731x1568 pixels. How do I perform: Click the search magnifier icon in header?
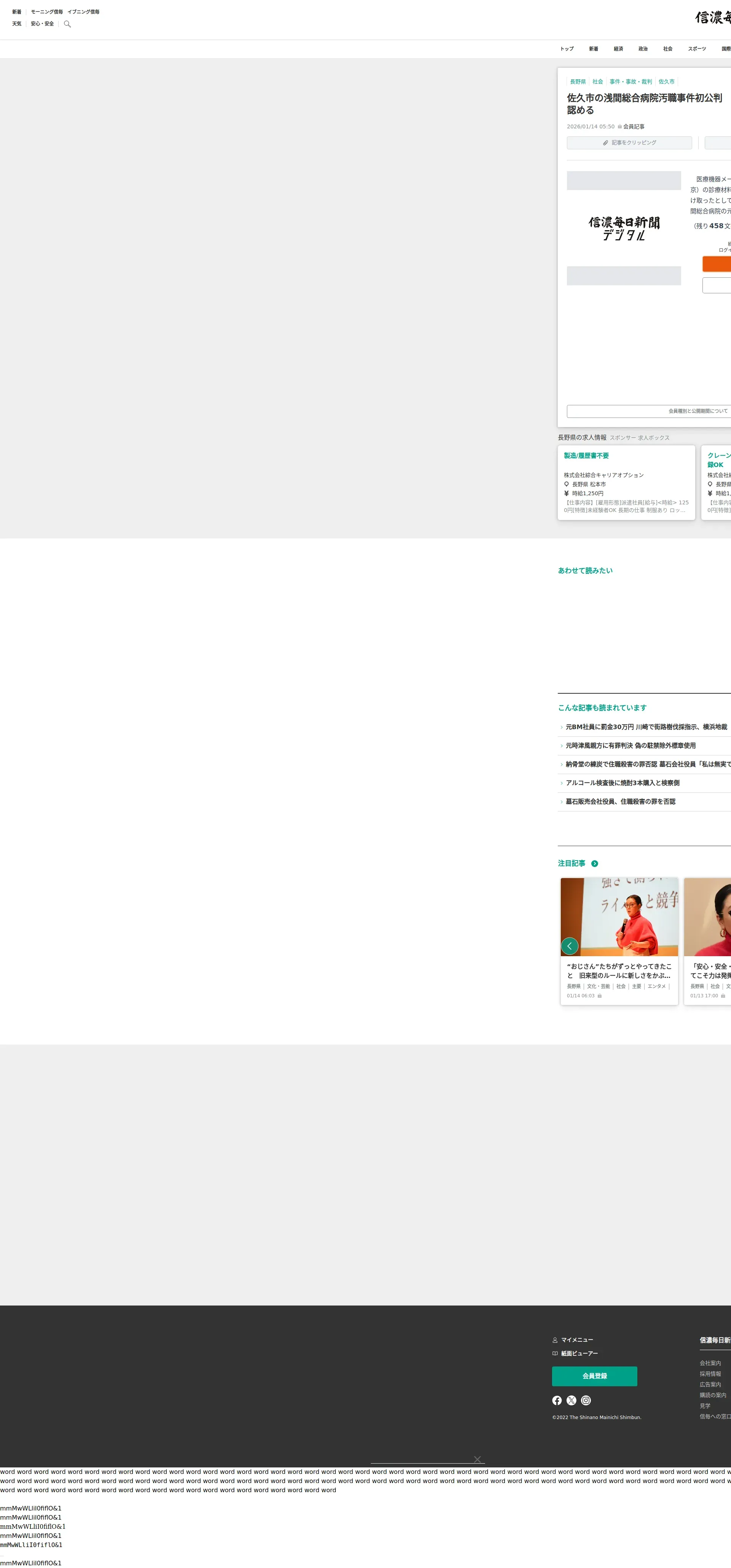pyautogui.click(x=67, y=24)
